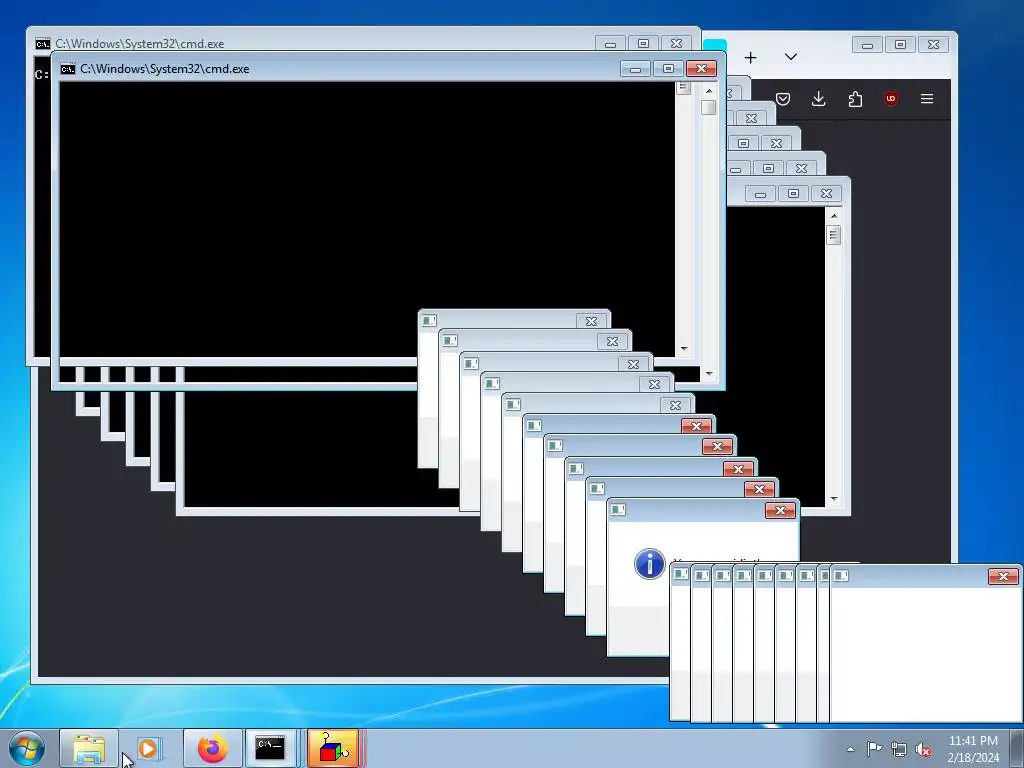Open a new tab in Firefox
This screenshot has height=768, width=1024.
point(750,57)
